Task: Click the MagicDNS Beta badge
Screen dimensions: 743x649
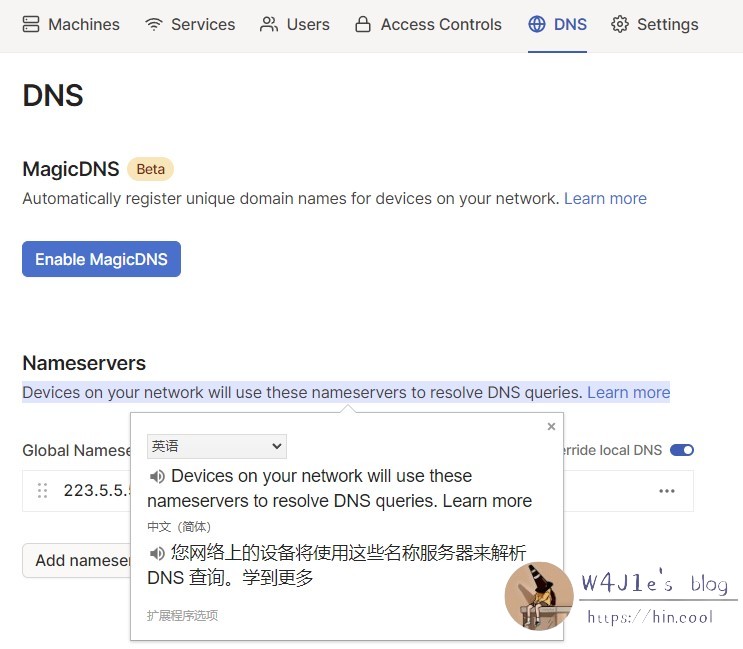Action: 150,169
